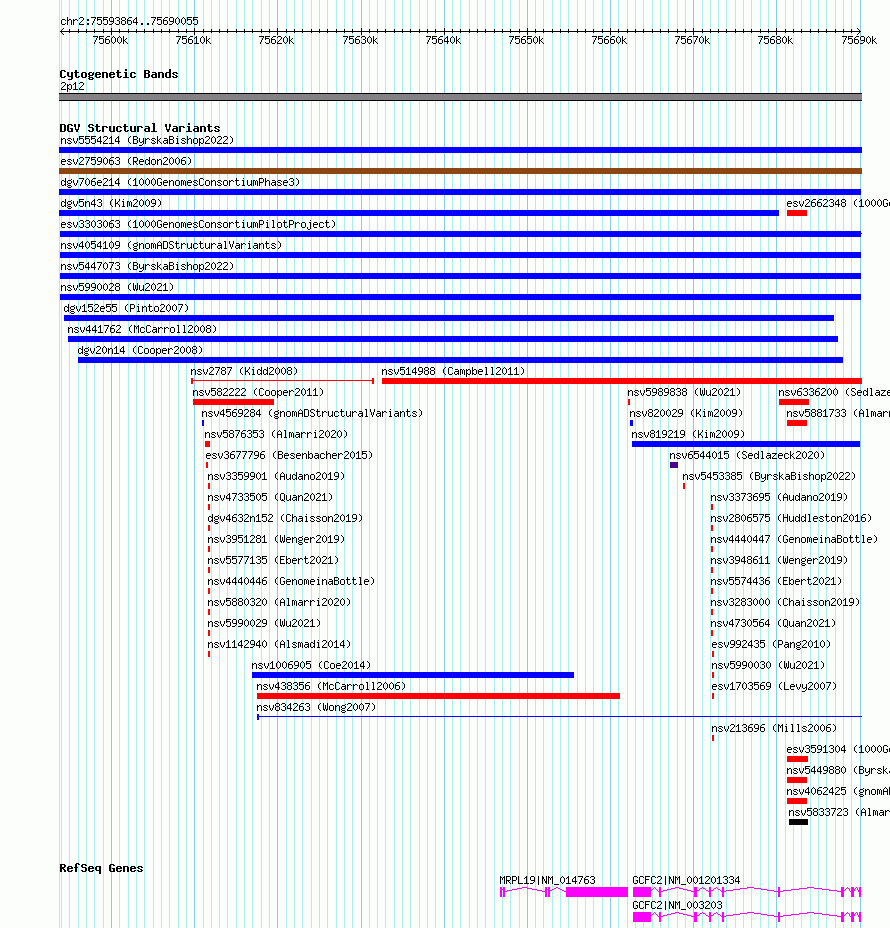This screenshot has width=890, height=928.
Task: Click esv3677796 (Besenbacher2015) label
Action: pyautogui.click(x=289, y=455)
